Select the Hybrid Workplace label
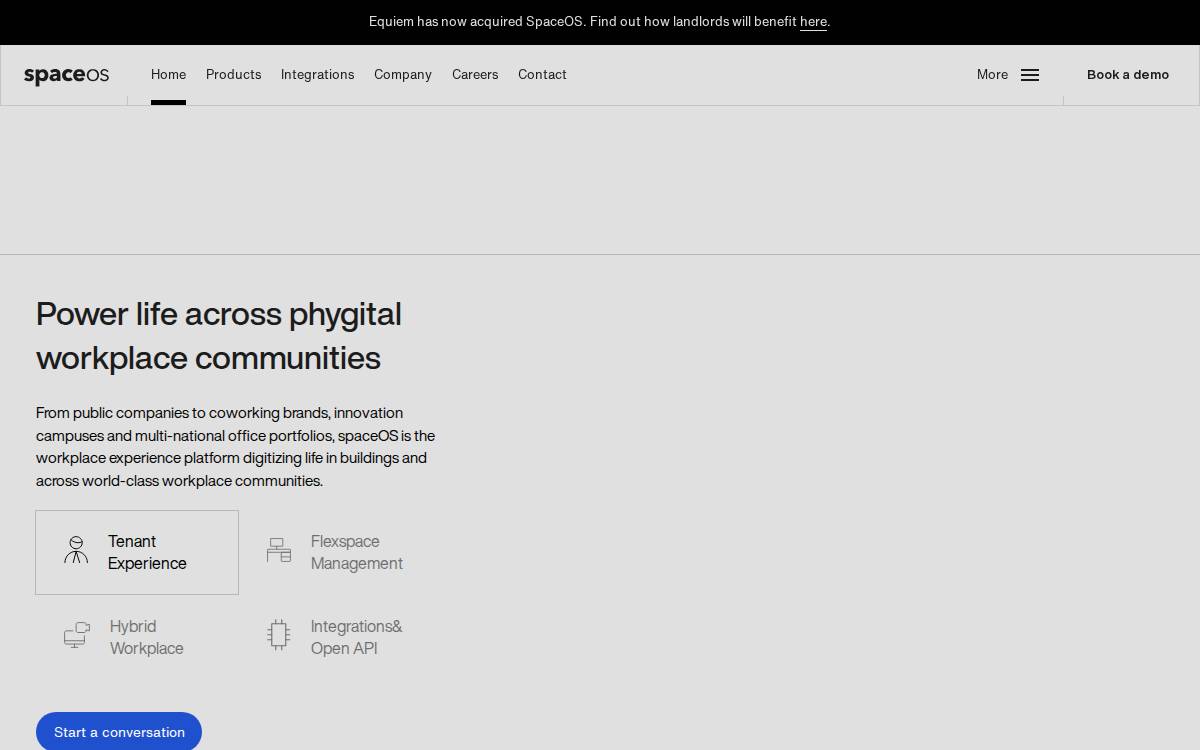 pos(147,637)
